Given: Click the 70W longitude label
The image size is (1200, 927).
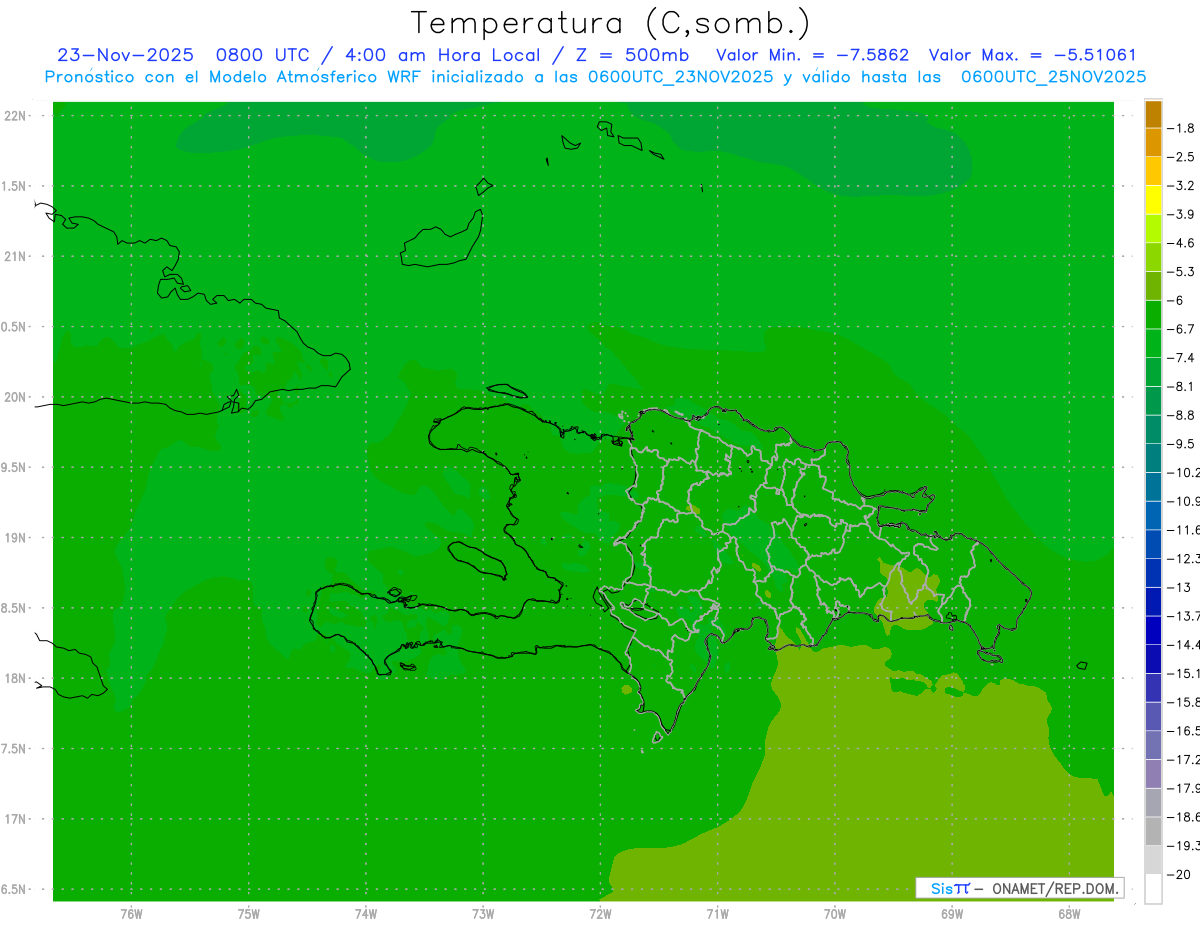Looking at the screenshot, I should pyautogui.click(x=835, y=914).
